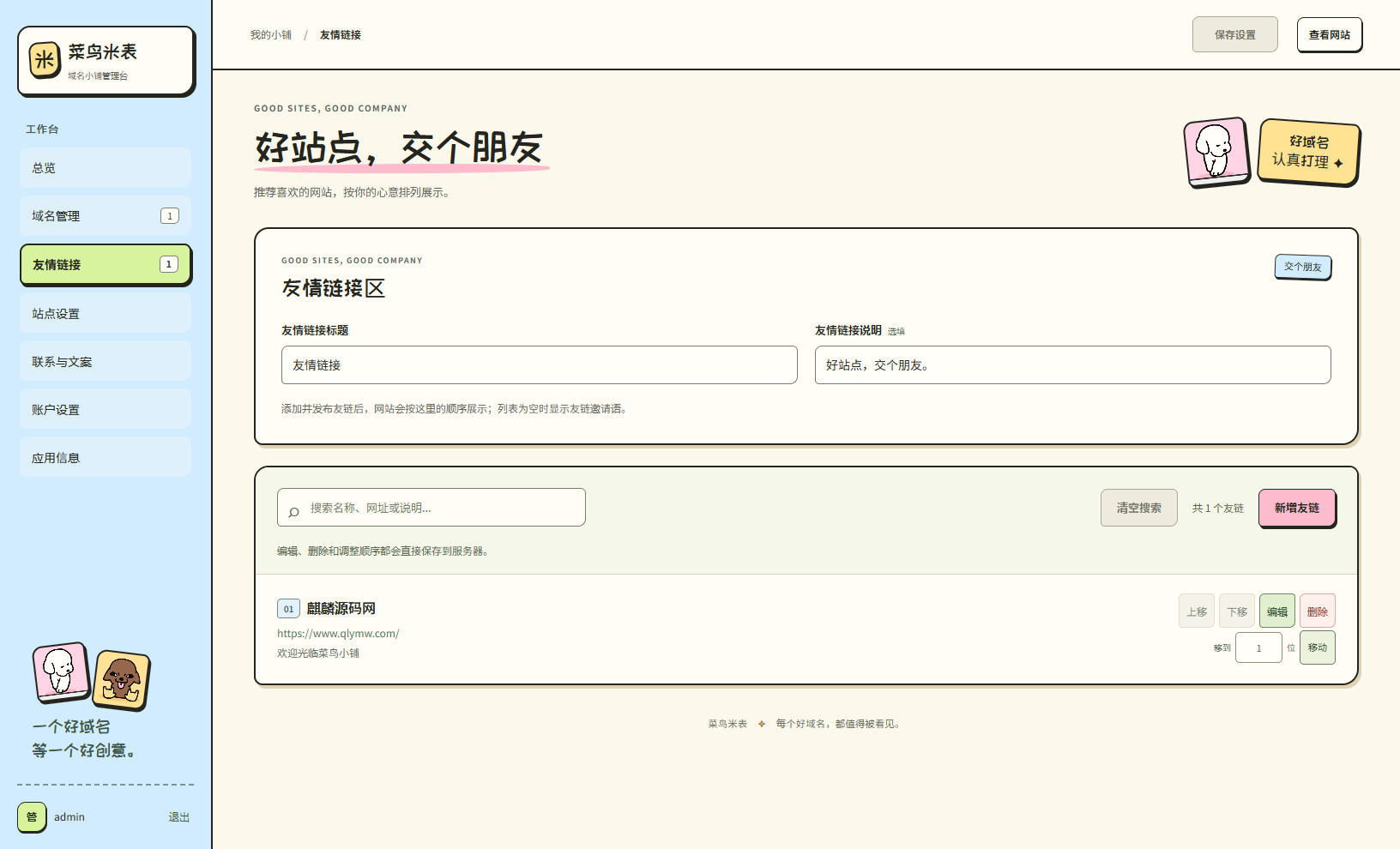Click the 01 order badge

pos(288,609)
